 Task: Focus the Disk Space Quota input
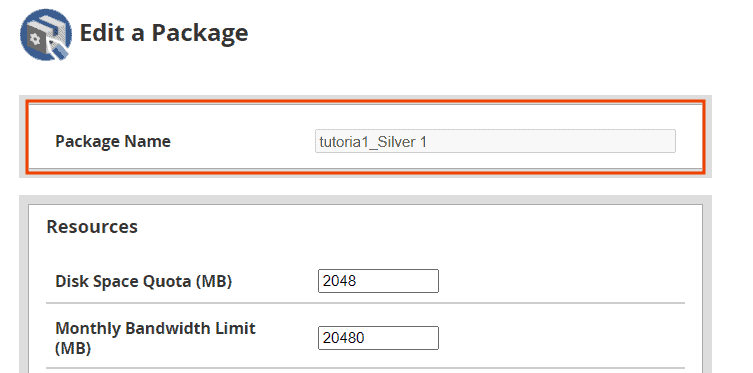(x=378, y=281)
